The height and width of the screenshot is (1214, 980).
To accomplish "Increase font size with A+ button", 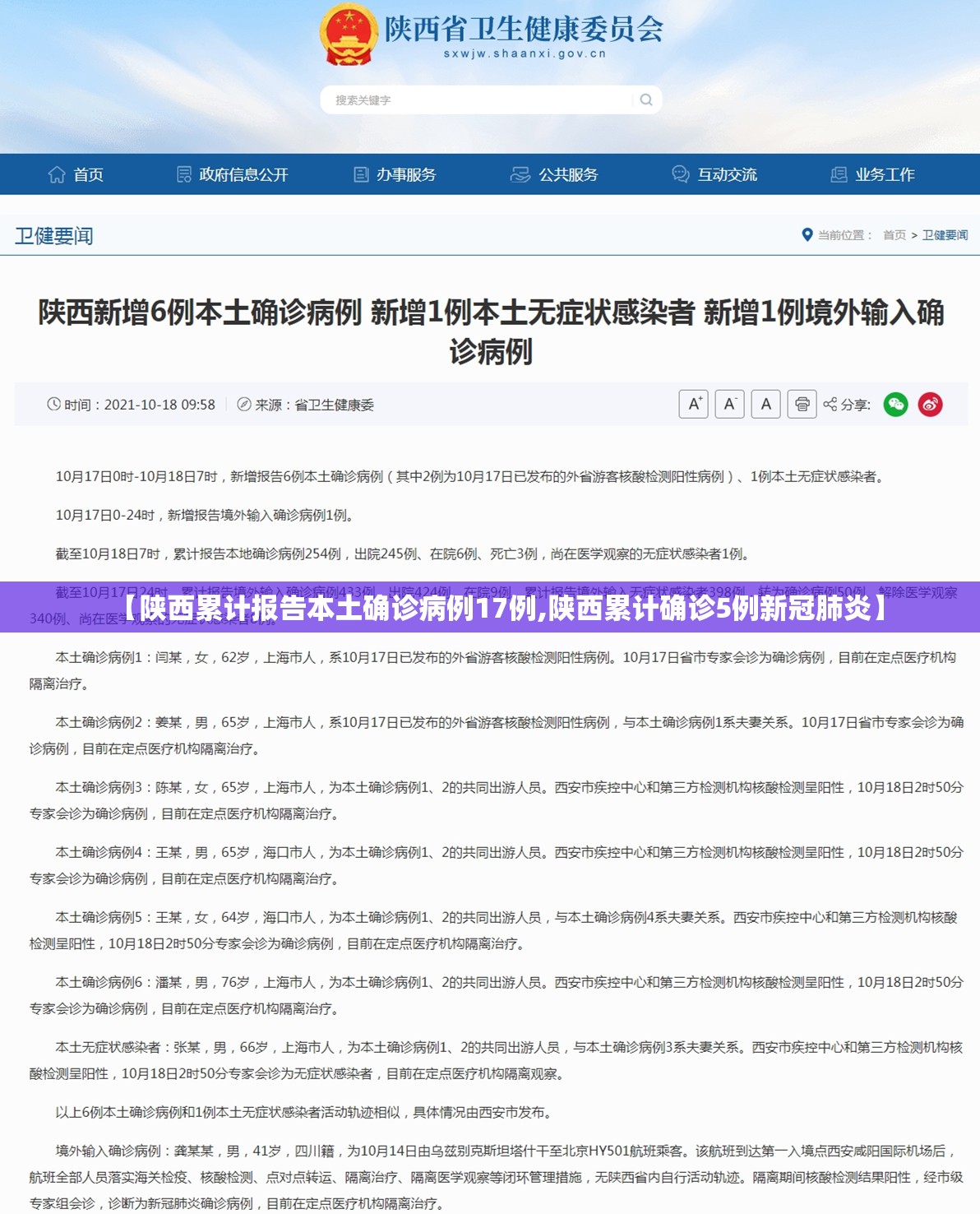I will pyautogui.click(x=694, y=404).
